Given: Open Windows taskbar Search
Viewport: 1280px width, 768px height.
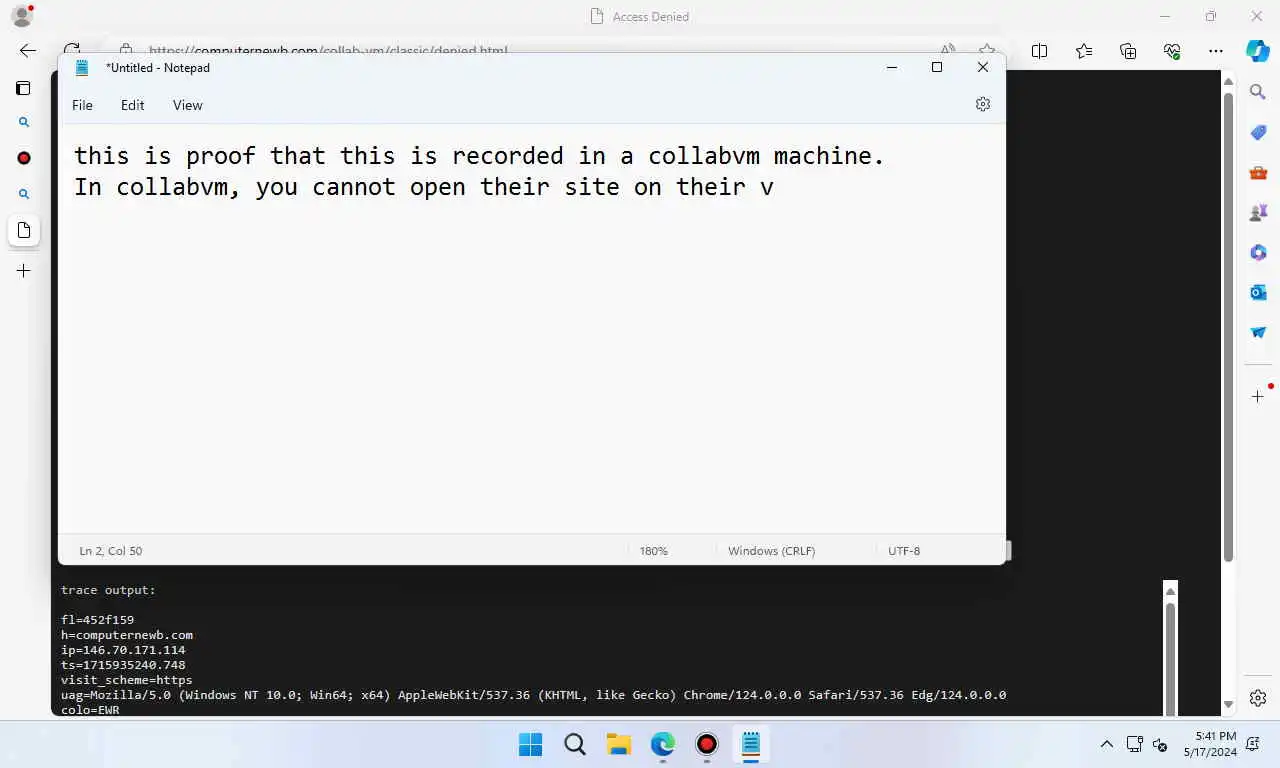Looking at the screenshot, I should coord(574,744).
